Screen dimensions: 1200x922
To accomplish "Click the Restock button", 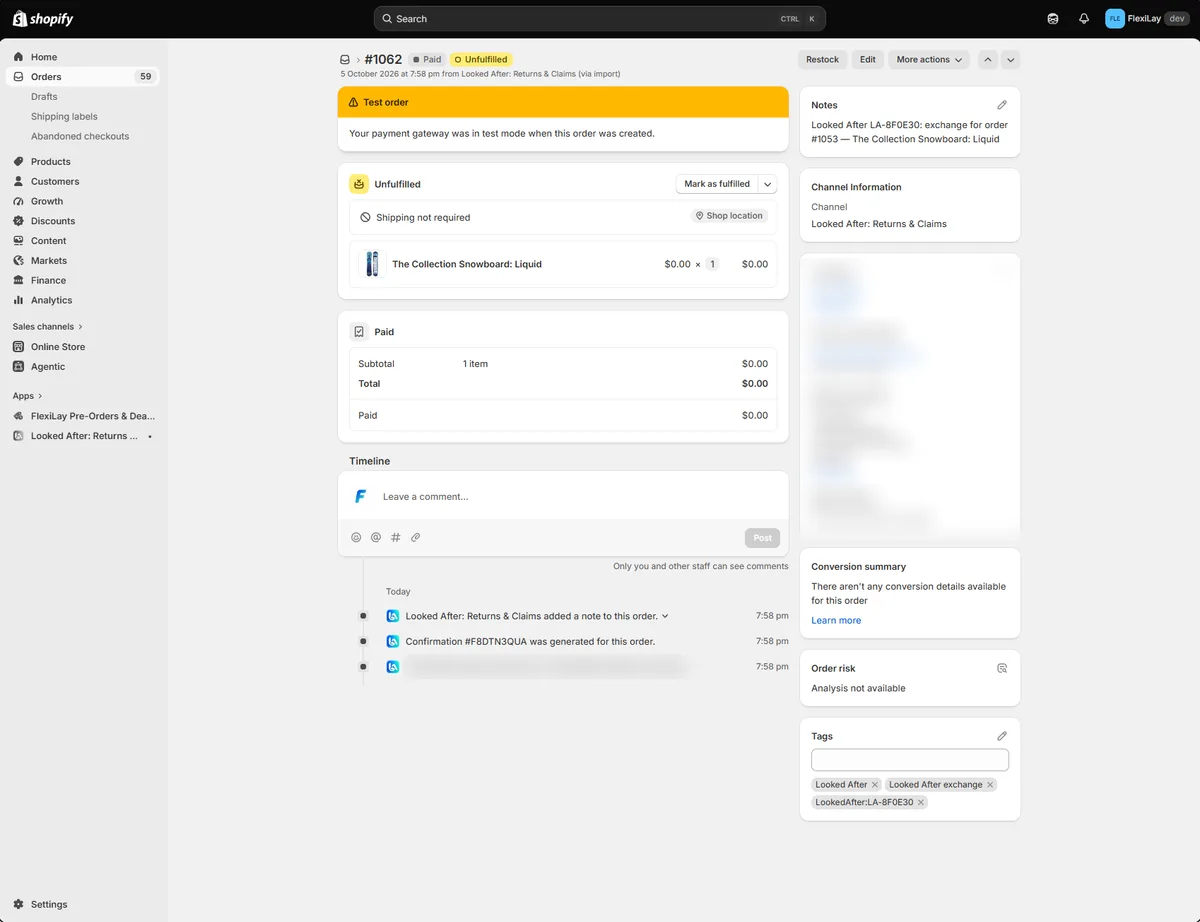I will tap(823, 60).
